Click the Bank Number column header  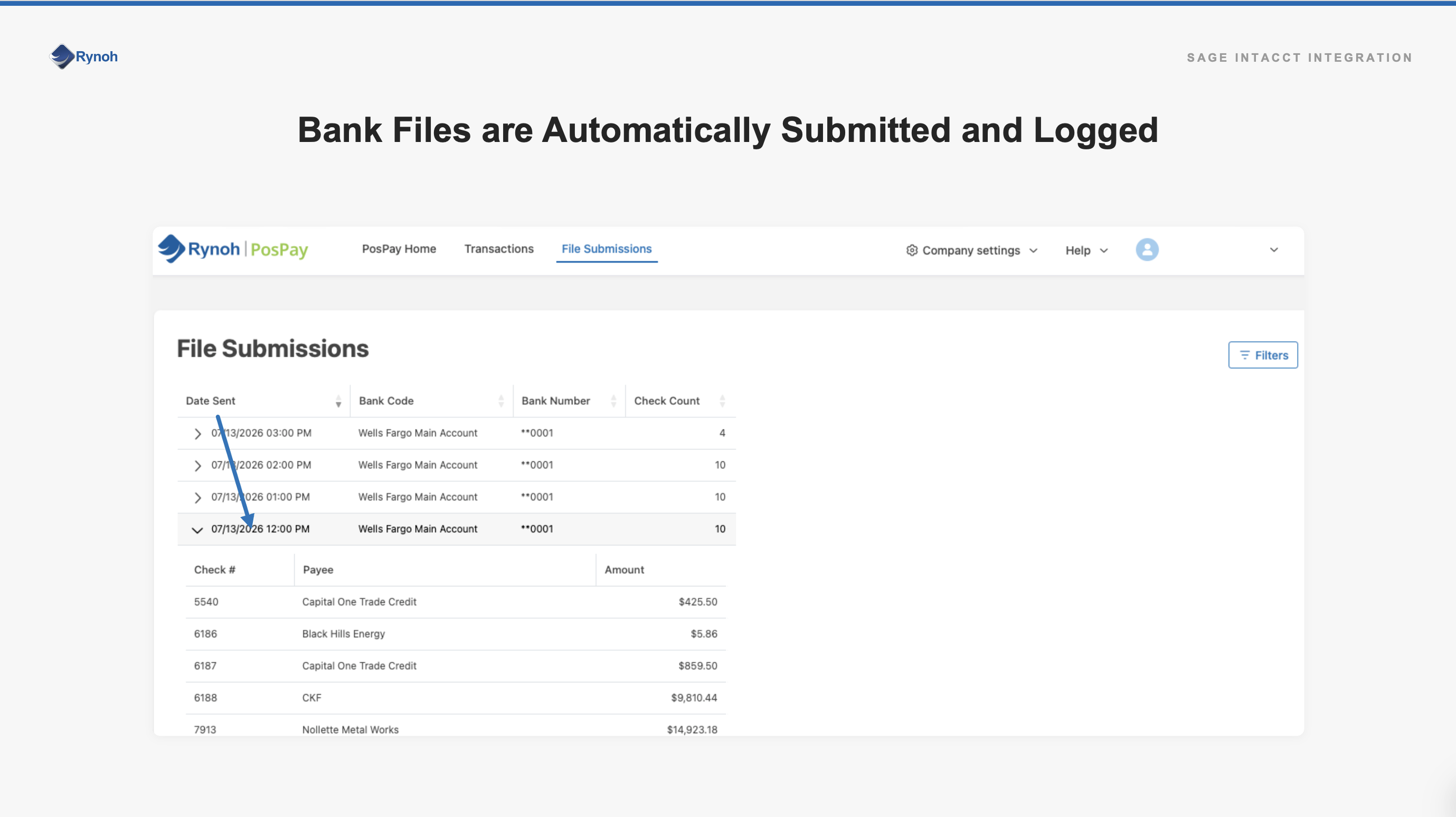555,401
